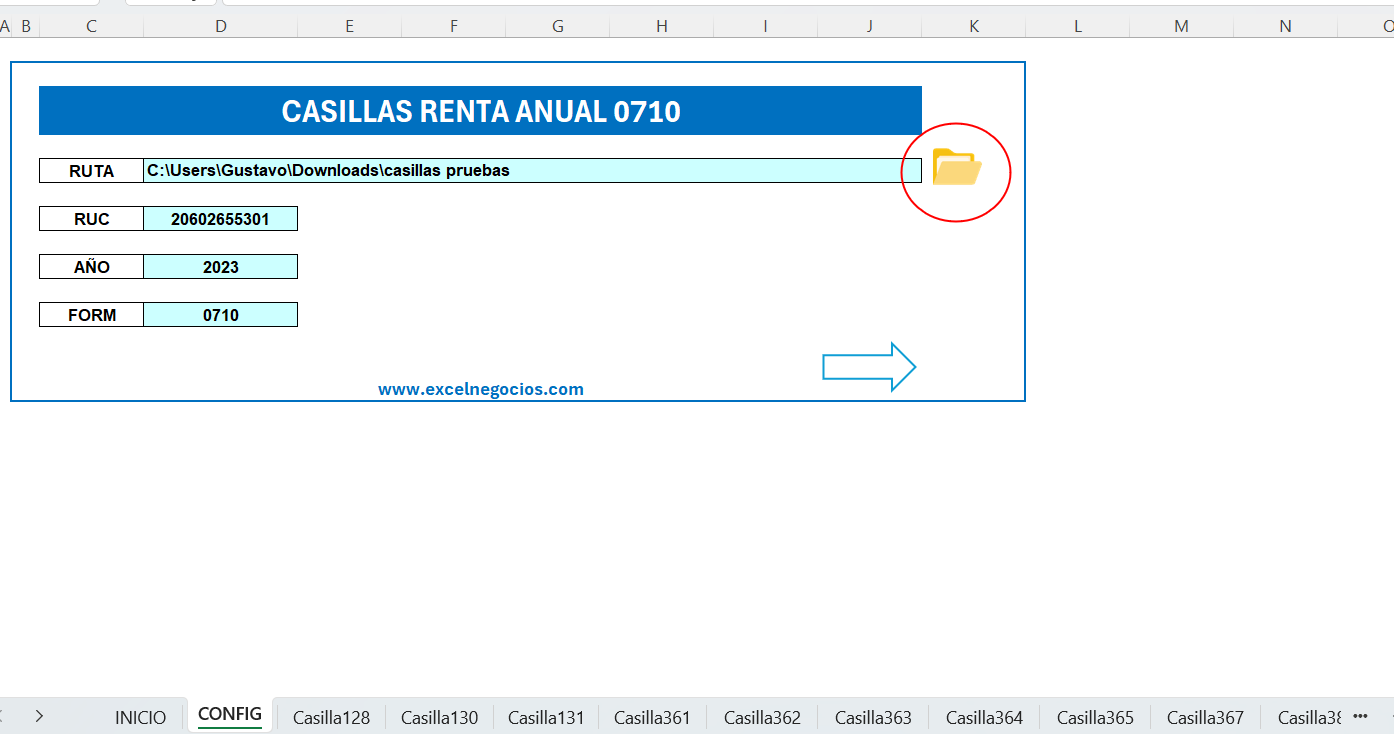Go to the Casilla363 sheet
This screenshot has height=734, width=1394.
coord(873,717)
